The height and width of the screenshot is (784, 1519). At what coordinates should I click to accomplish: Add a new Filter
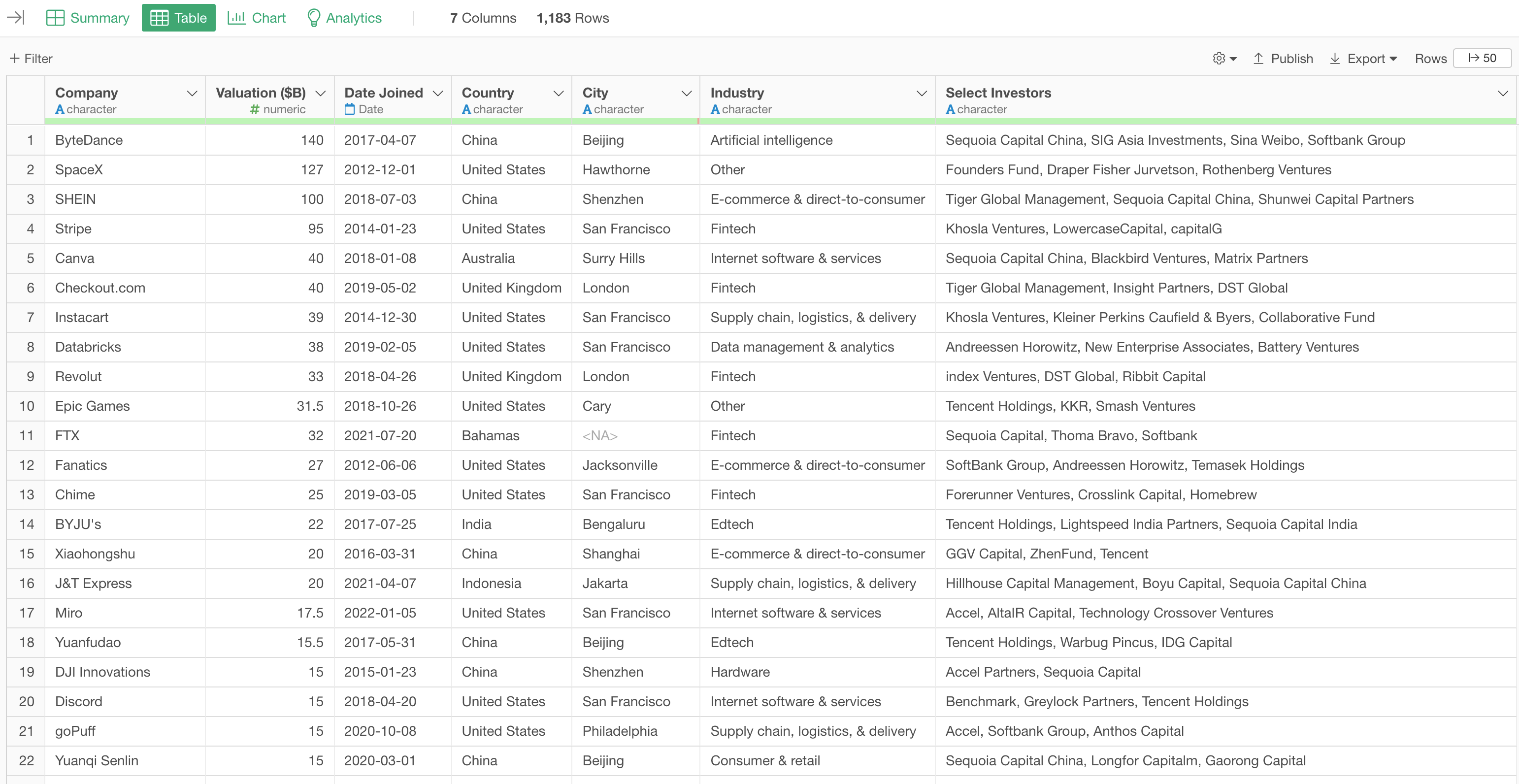point(31,59)
